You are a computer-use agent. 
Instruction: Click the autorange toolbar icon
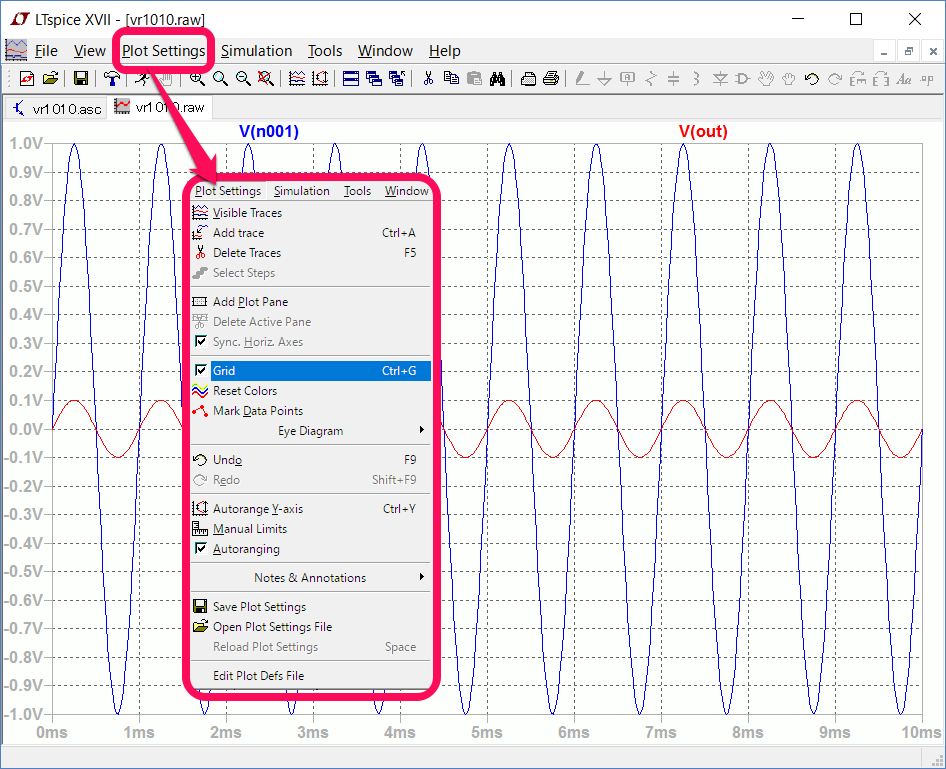coord(320,78)
